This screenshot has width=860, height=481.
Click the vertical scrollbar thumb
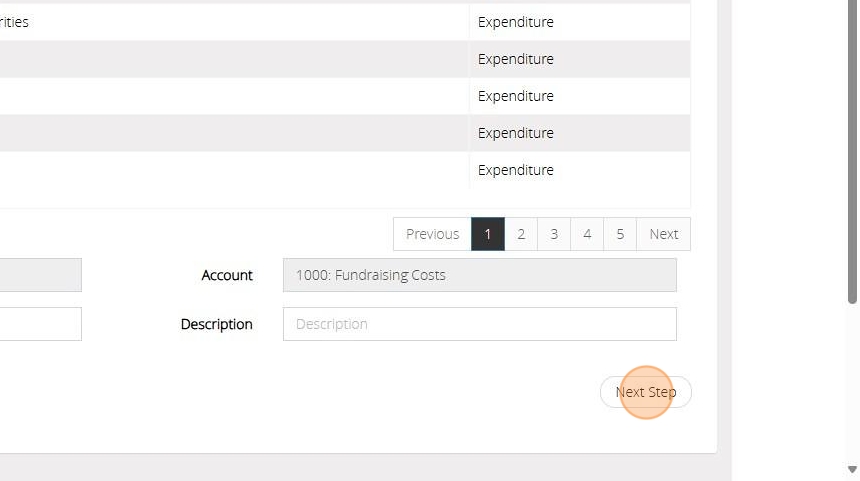pos(852,150)
